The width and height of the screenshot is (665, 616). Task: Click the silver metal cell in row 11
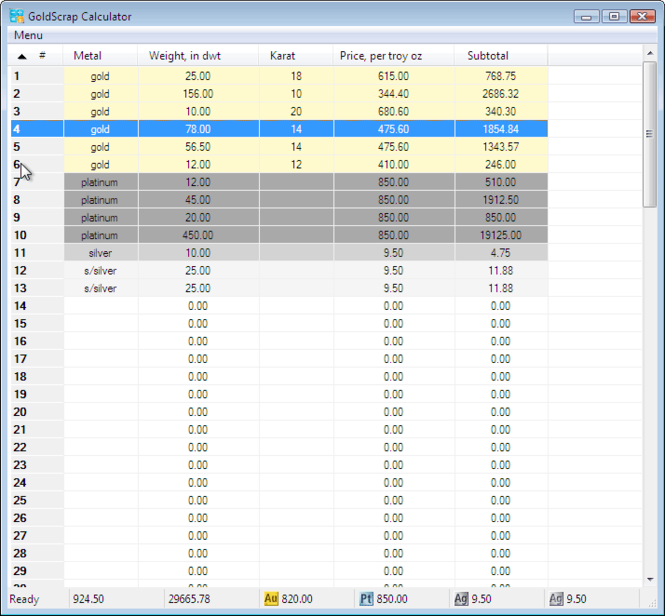click(x=101, y=253)
